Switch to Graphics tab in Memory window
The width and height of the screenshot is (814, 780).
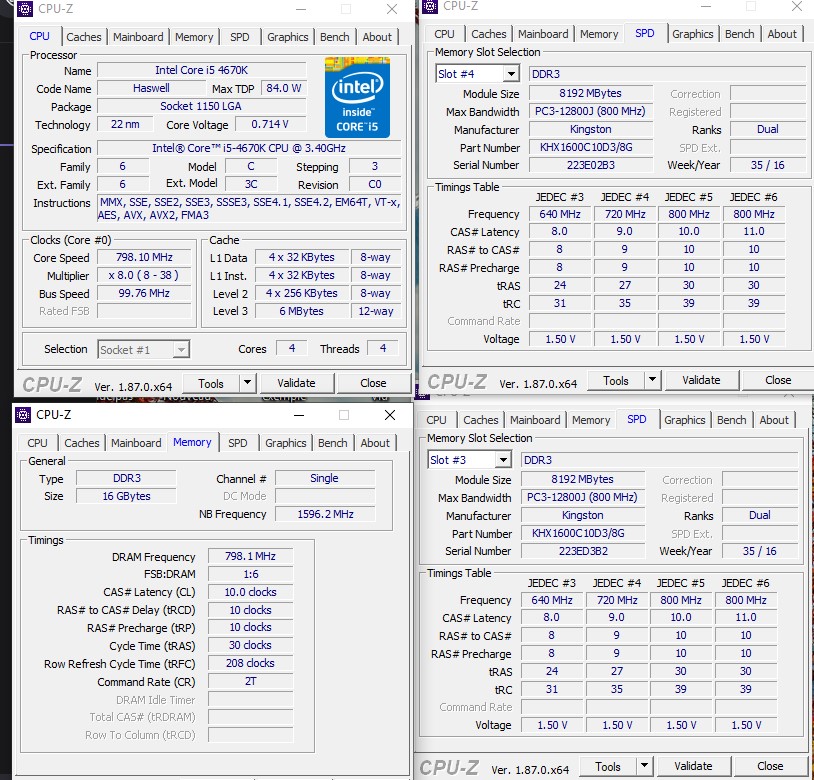click(286, 443)
